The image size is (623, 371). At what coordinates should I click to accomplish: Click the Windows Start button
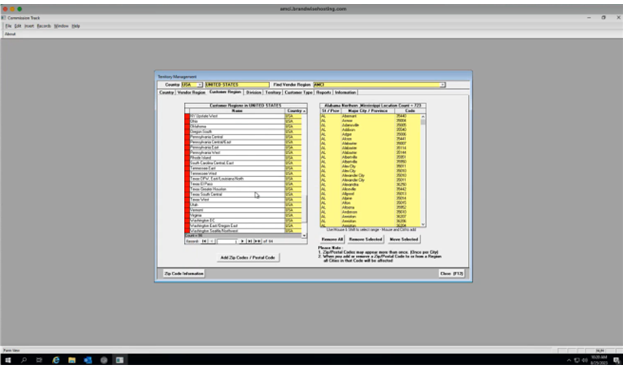(8, 360)
